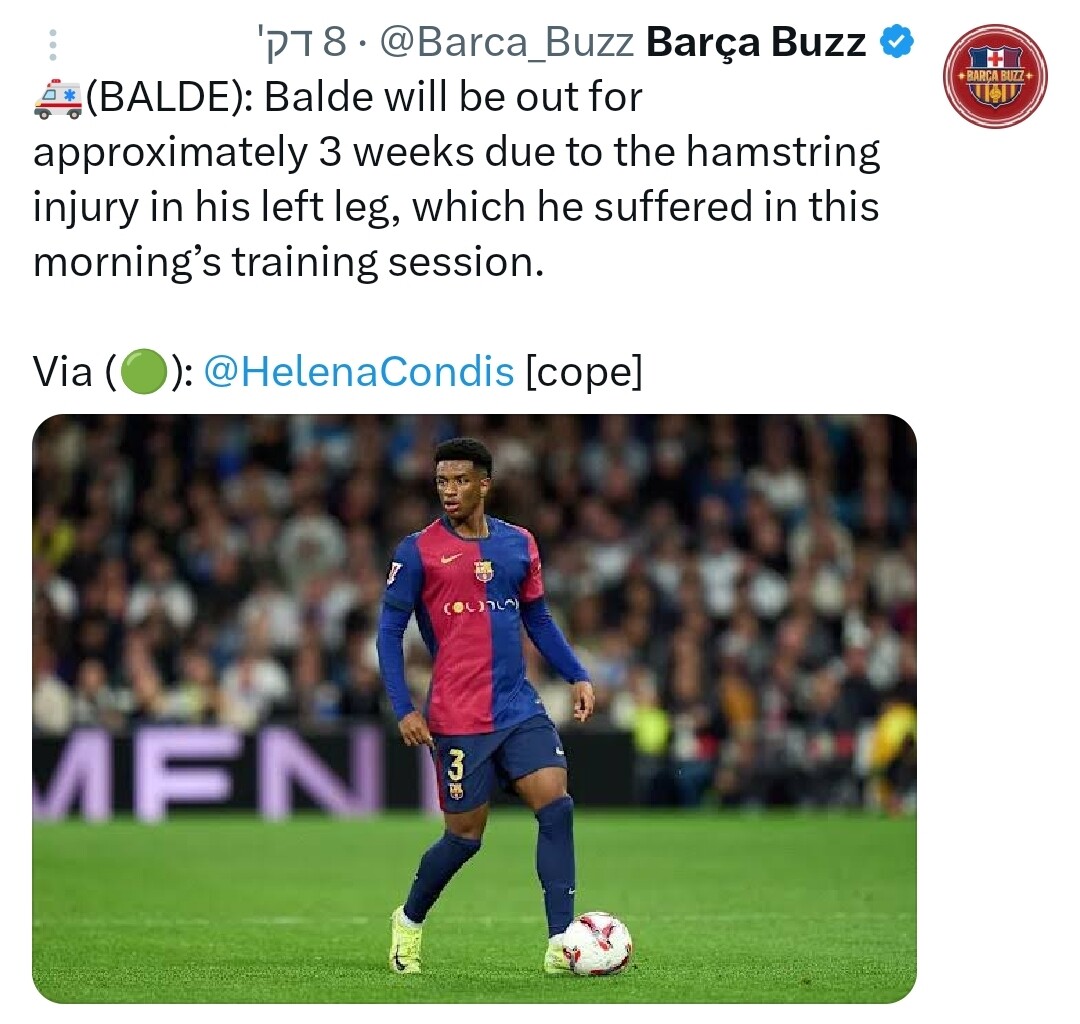The image size is (1080, 1024).
Task: Click the football in the photo
Action: coord(596,943)
